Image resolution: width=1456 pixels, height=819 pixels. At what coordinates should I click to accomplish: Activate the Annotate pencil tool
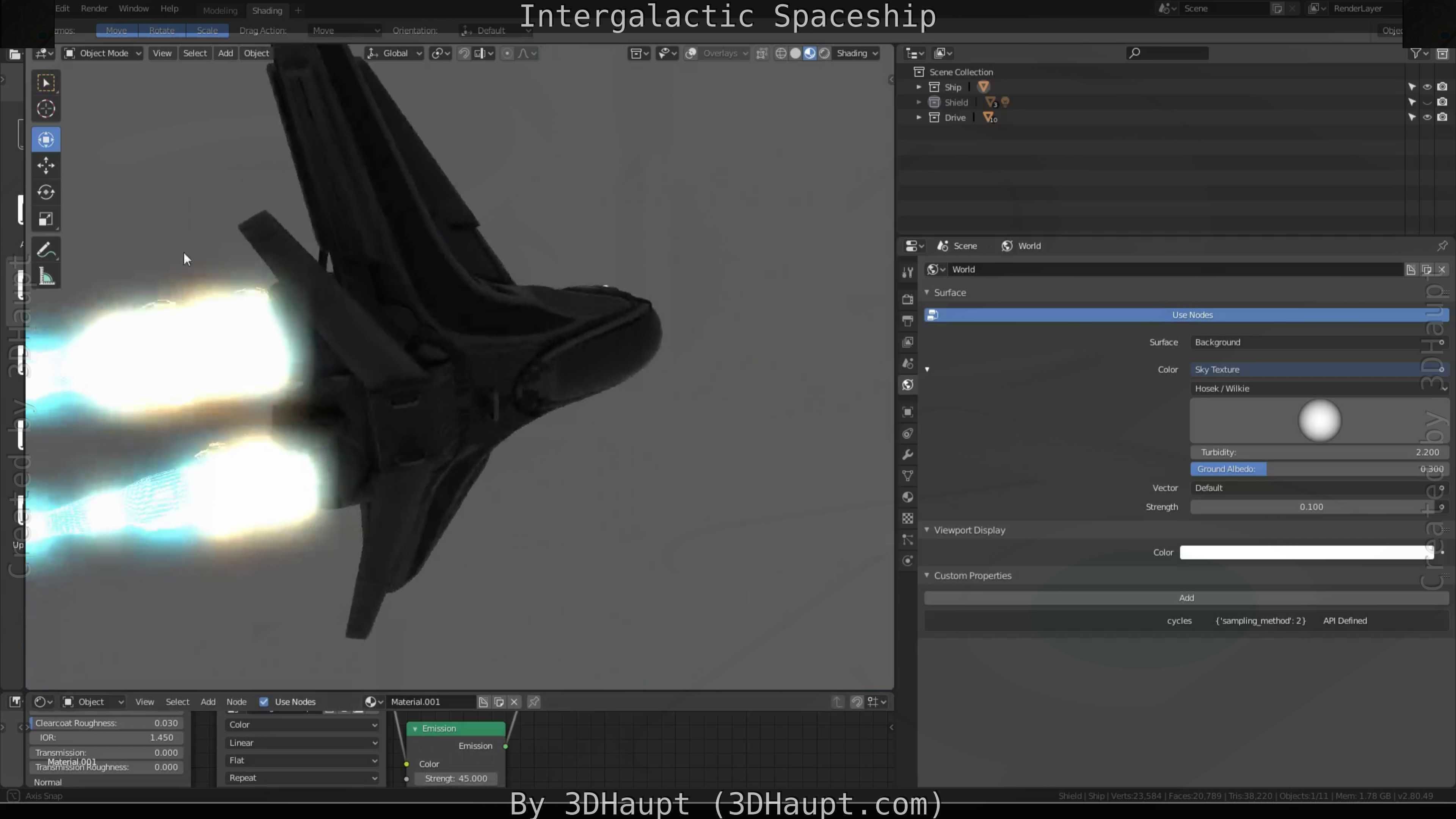pos(46,250)
